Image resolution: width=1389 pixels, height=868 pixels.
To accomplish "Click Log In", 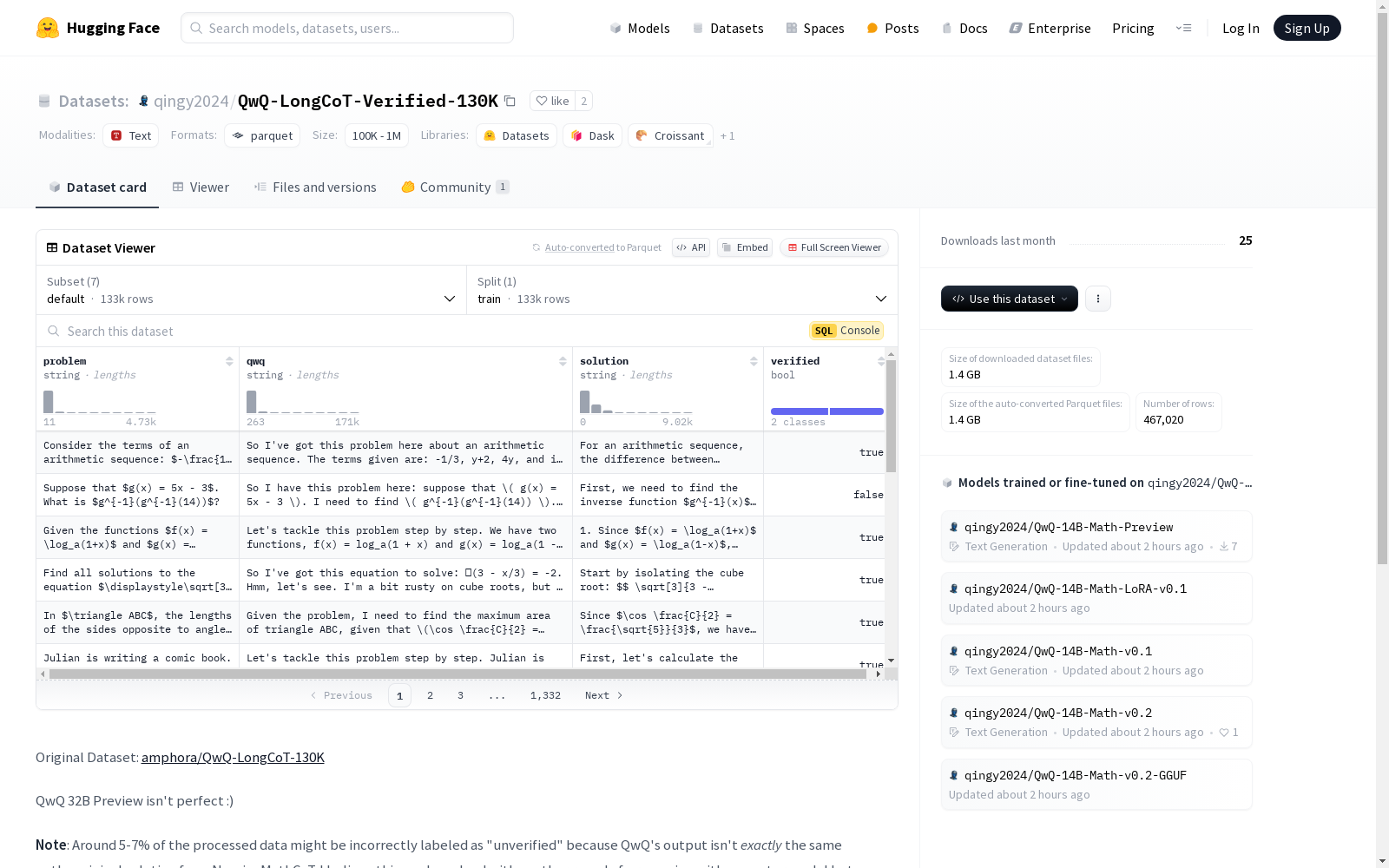I will [x=1241, y=28].
